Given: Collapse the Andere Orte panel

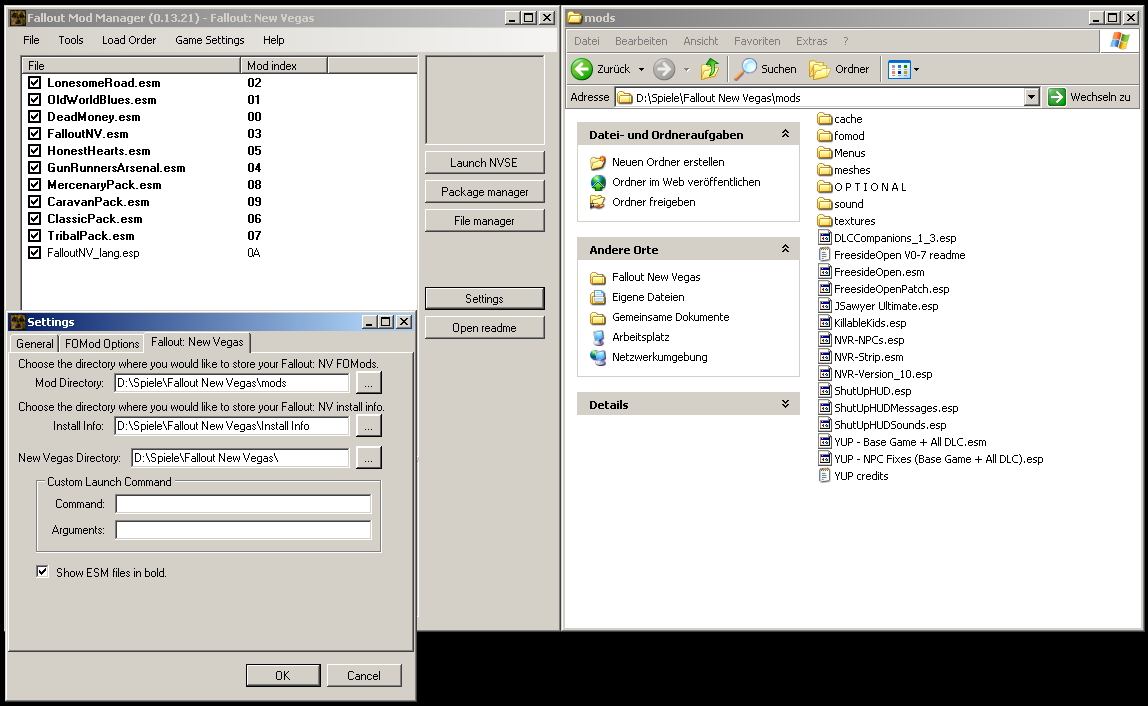Looking at the screenshot, I should (785, 249).
